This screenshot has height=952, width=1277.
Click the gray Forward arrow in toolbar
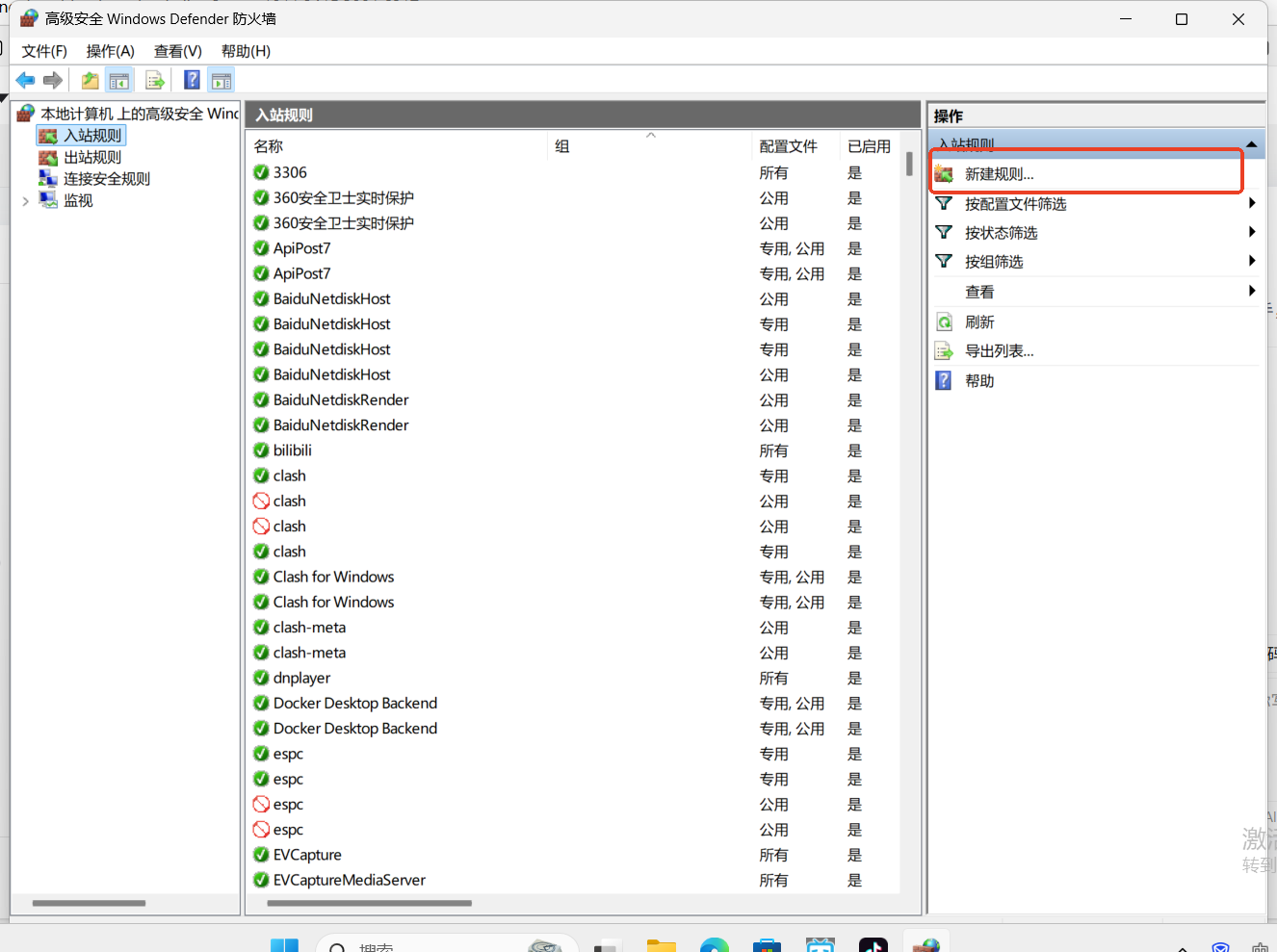[x=53, y=81]
